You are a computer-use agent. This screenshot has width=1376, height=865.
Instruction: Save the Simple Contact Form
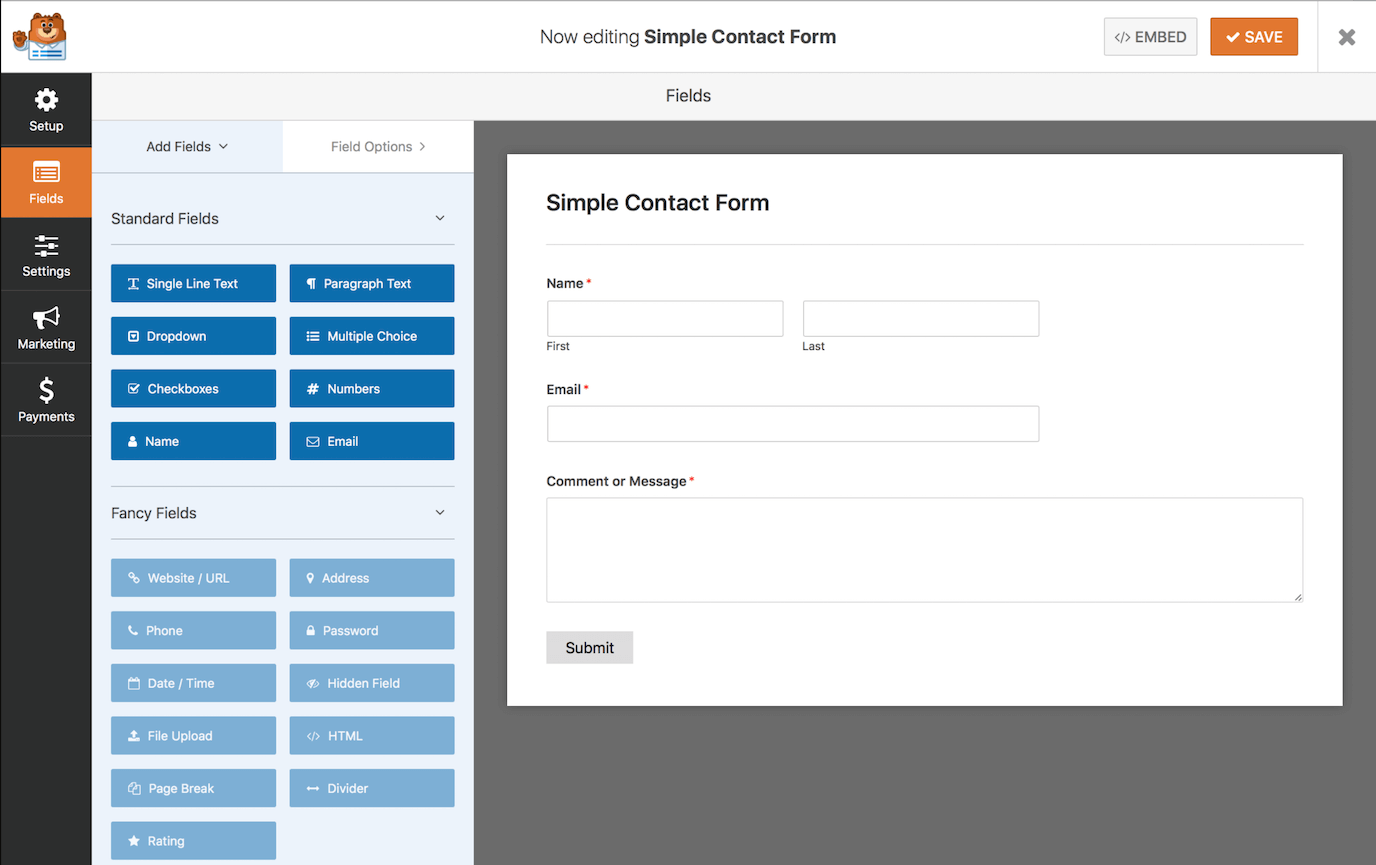click(1254, 36)
